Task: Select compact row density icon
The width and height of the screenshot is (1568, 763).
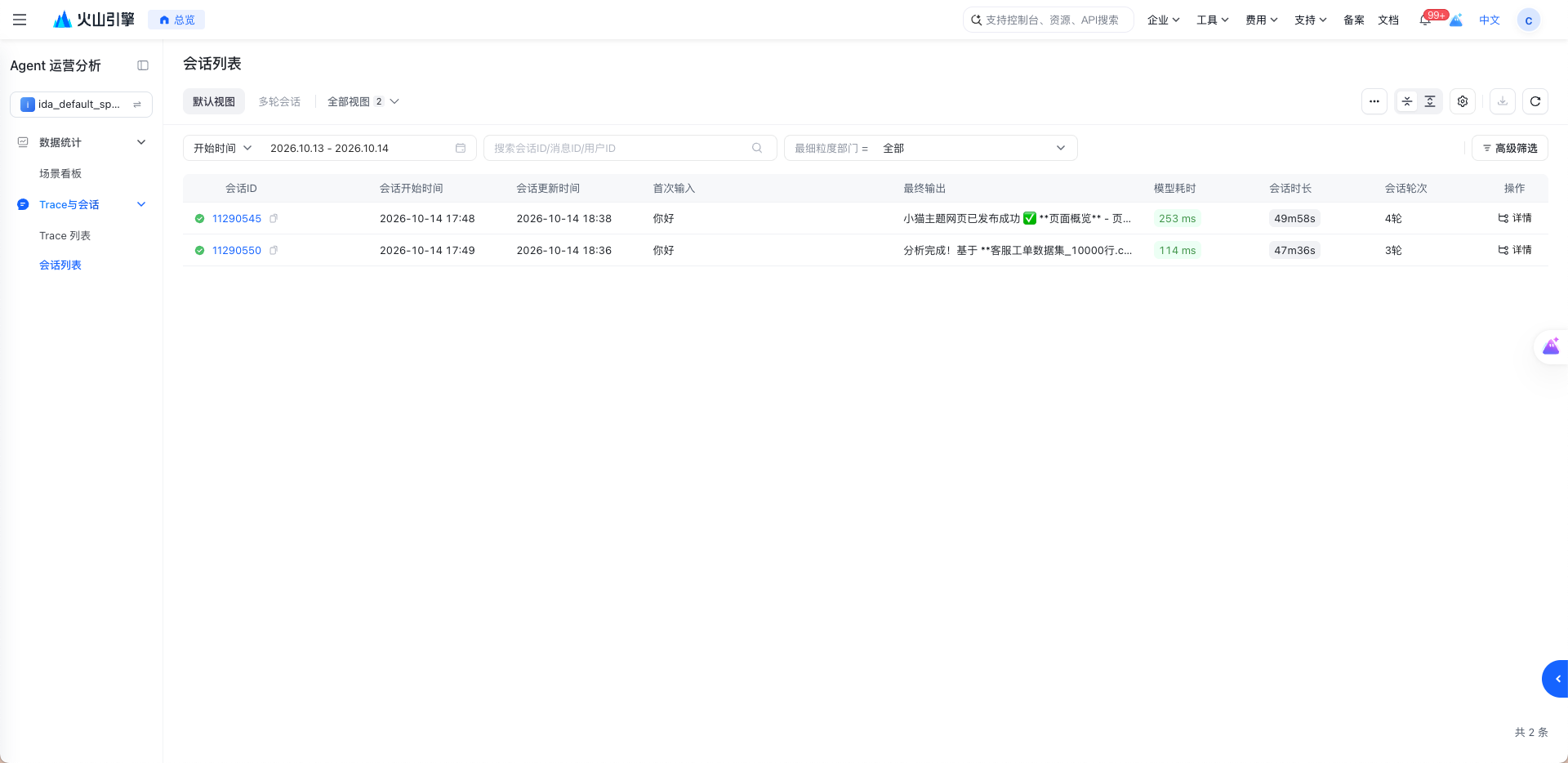Action: tap(1407, 101)
